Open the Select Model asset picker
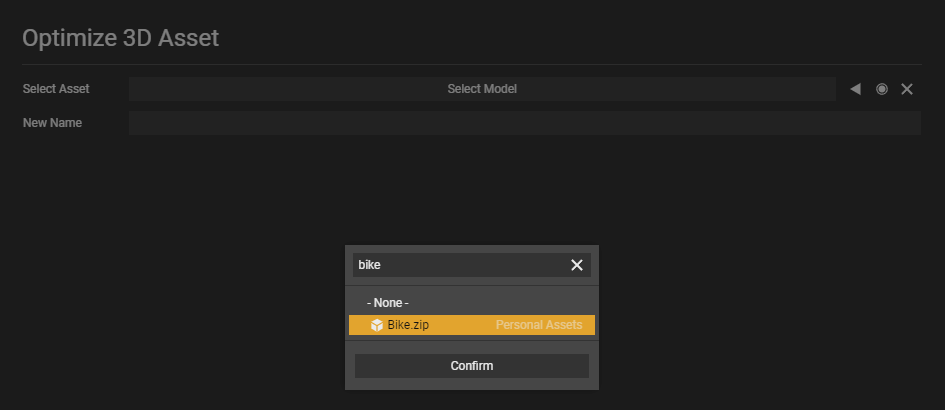 coord(482,89)
